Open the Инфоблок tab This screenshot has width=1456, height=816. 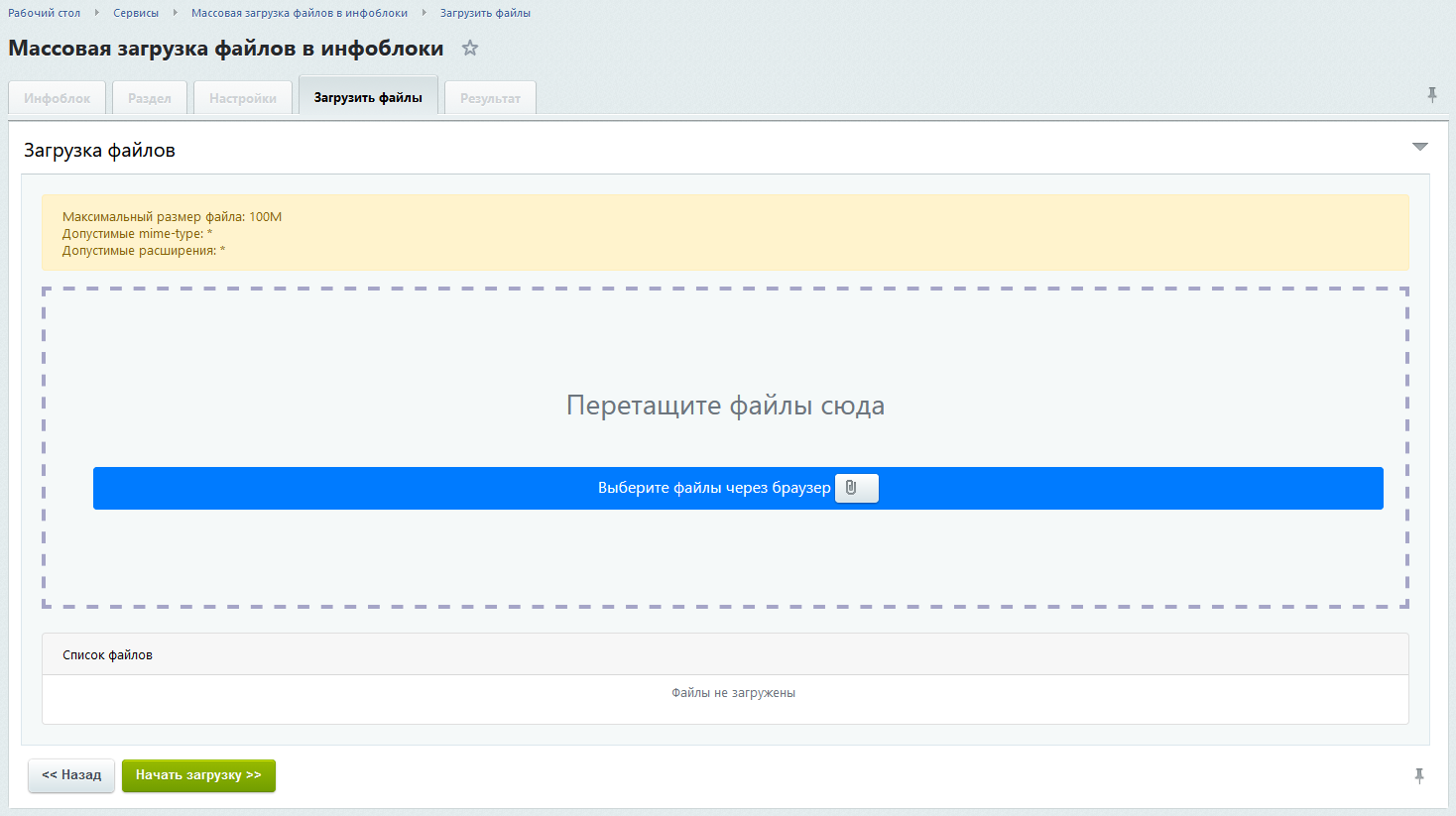point(57,98)
